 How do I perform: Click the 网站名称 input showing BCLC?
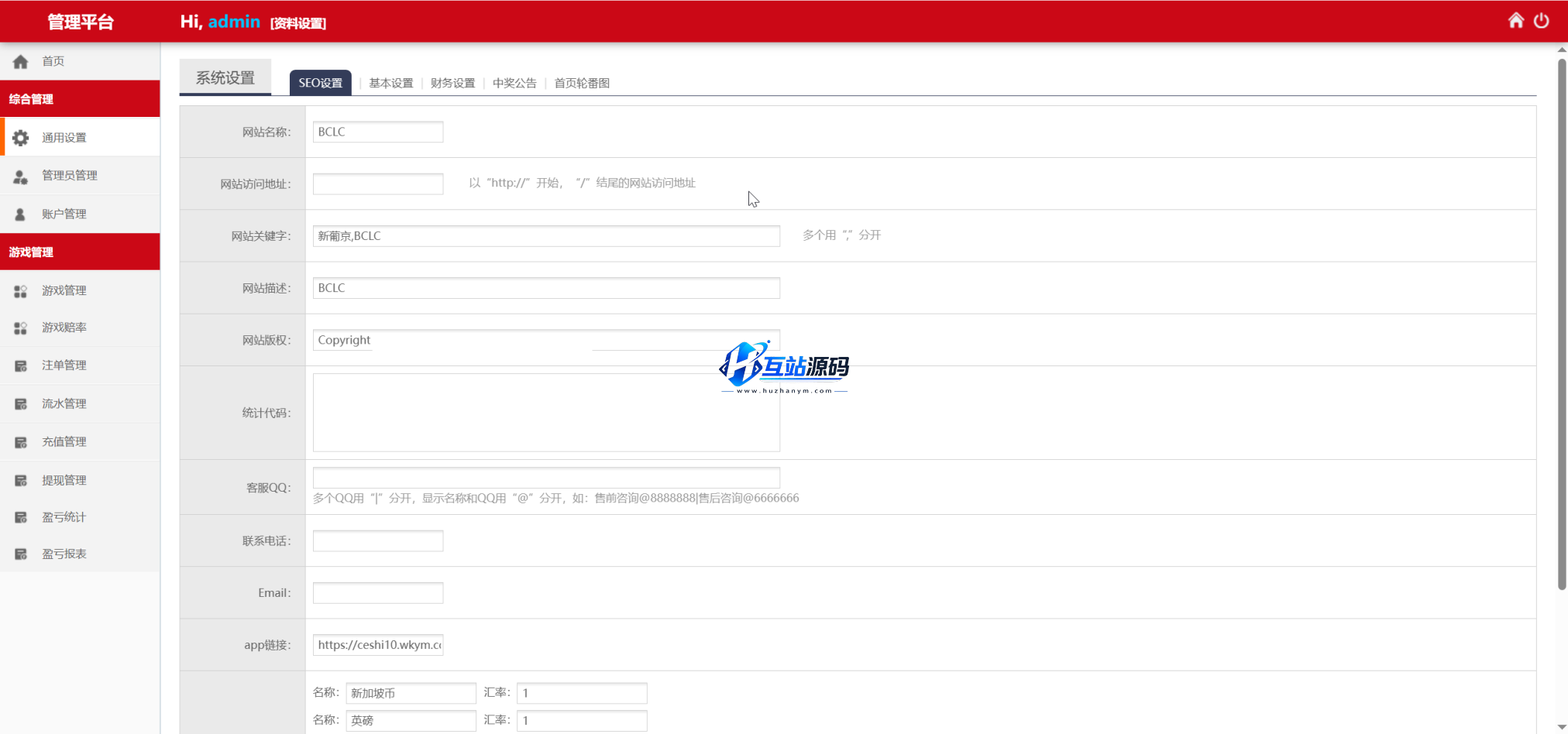click(x=378, y=132)
